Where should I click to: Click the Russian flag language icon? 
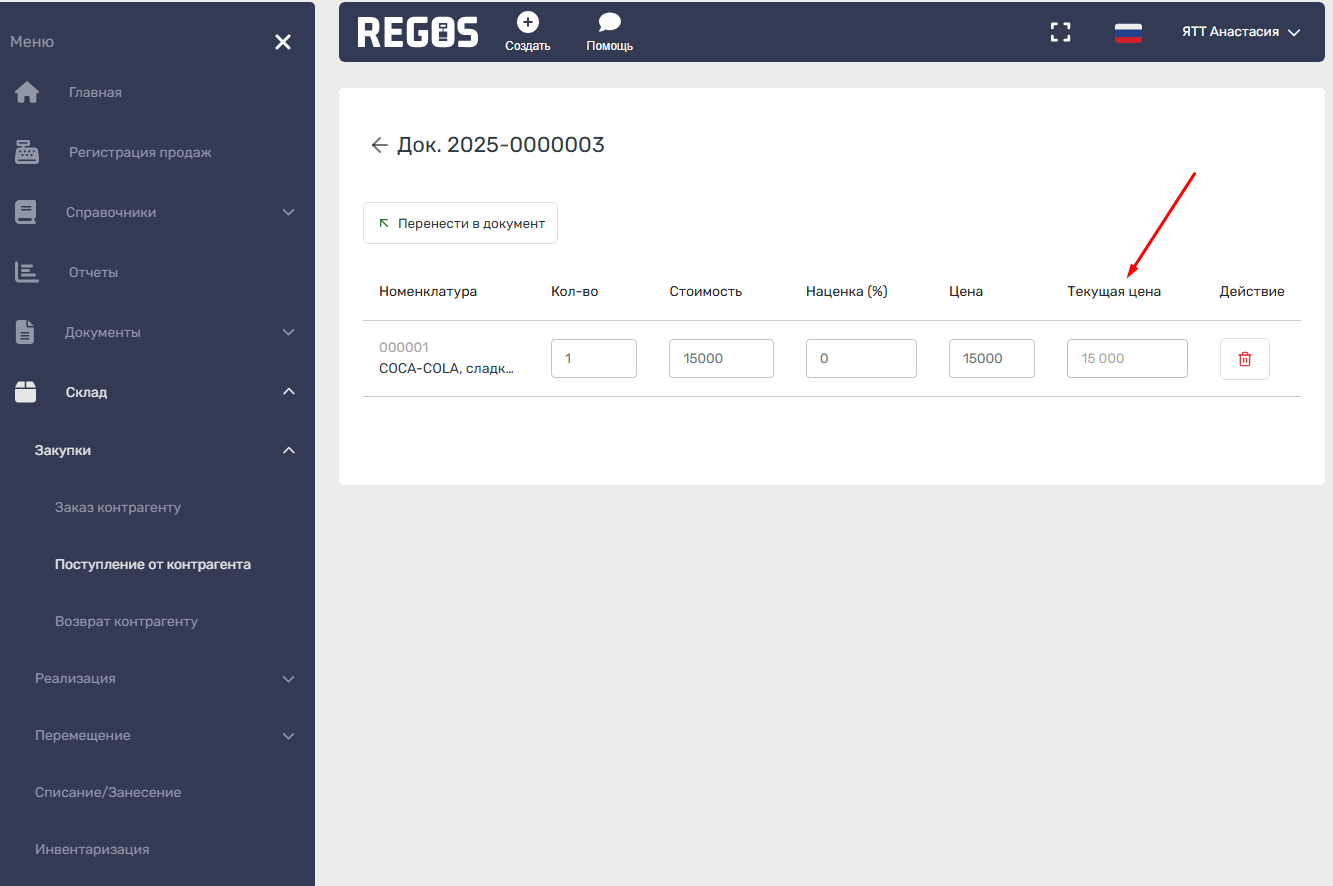[x=1128, y=32]
